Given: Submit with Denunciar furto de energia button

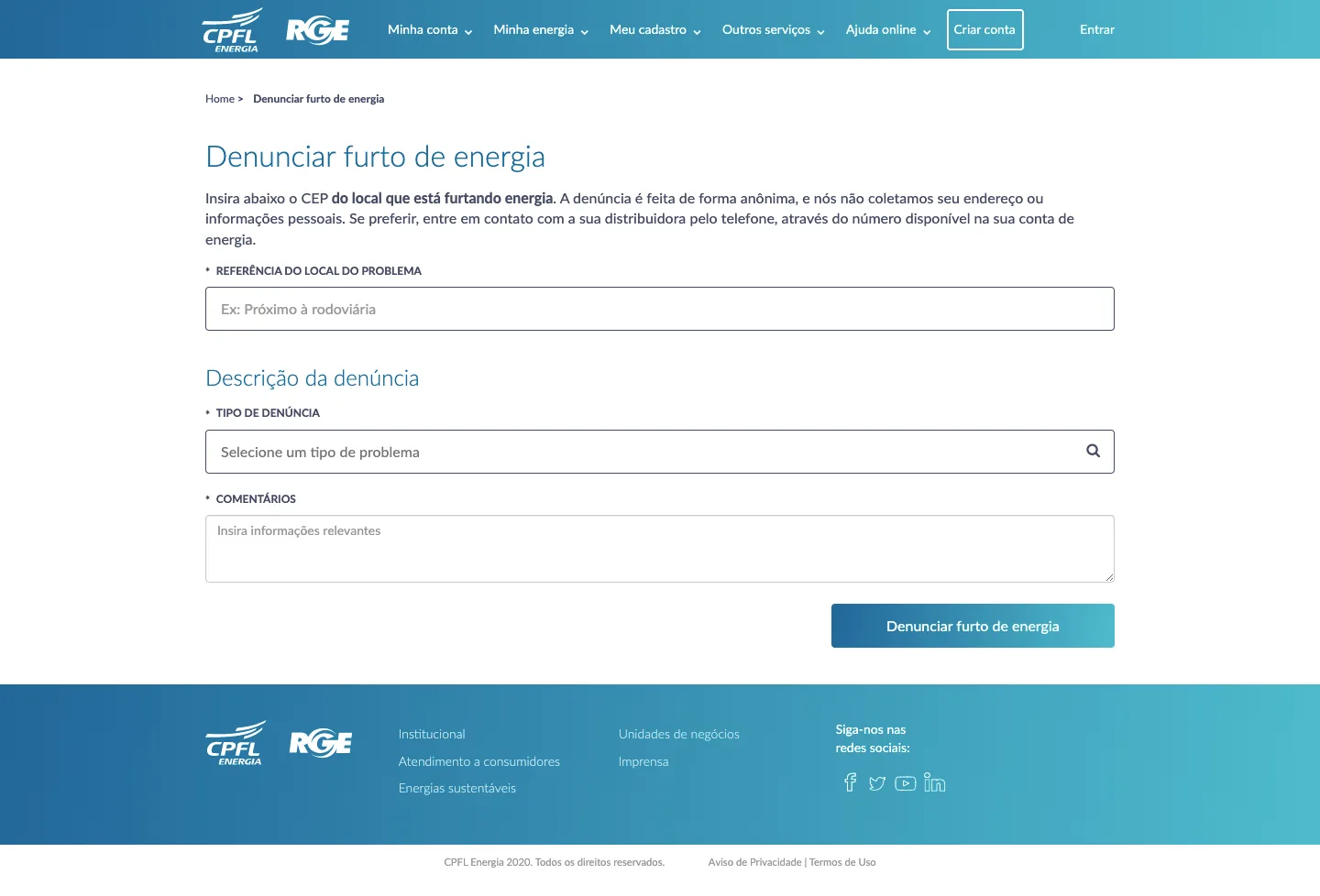Looking at the screenshot, I should click(973, 626).
